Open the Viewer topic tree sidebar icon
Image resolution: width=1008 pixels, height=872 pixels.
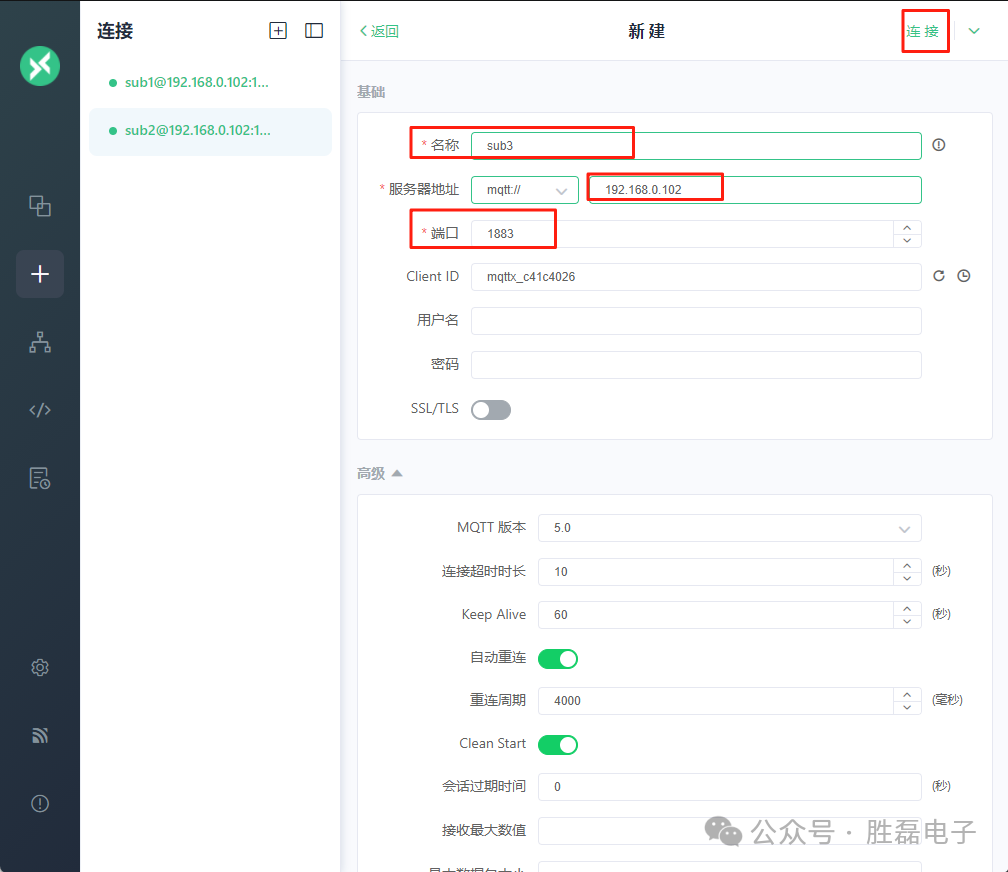pyautogui.click(x=40, y=342)
